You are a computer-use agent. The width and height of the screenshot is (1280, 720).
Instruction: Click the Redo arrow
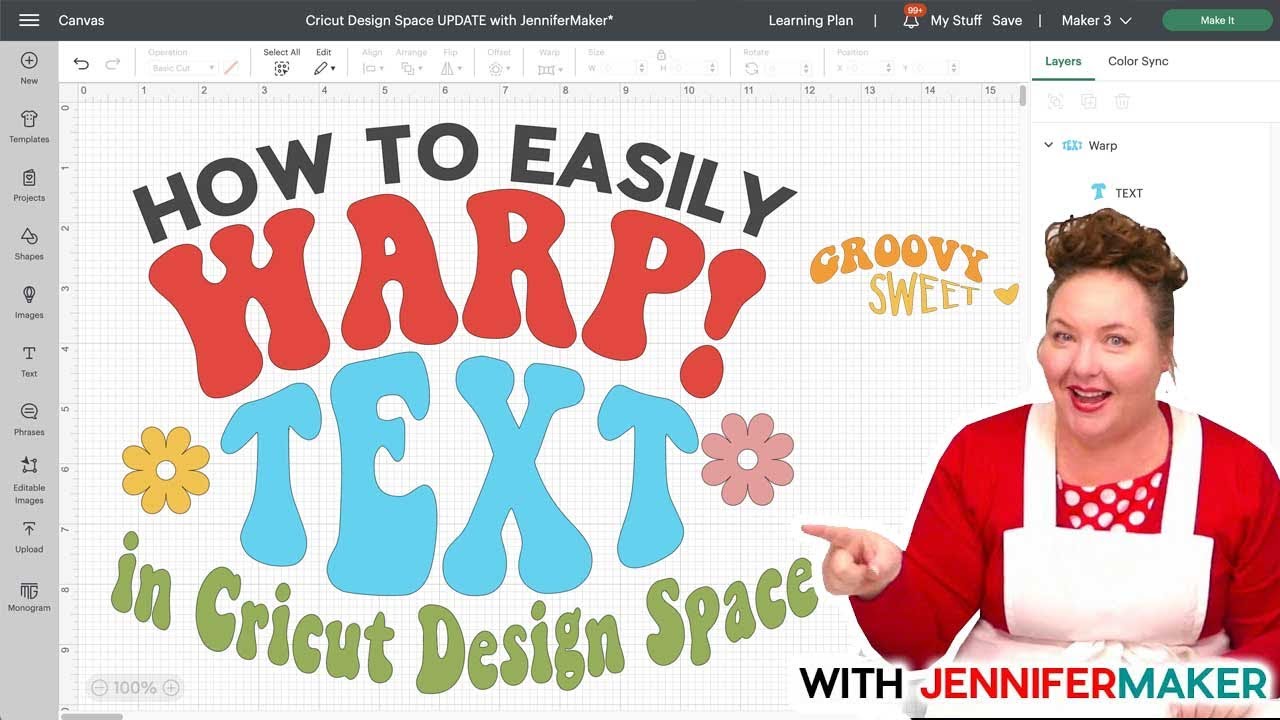(x=113, y=64)
